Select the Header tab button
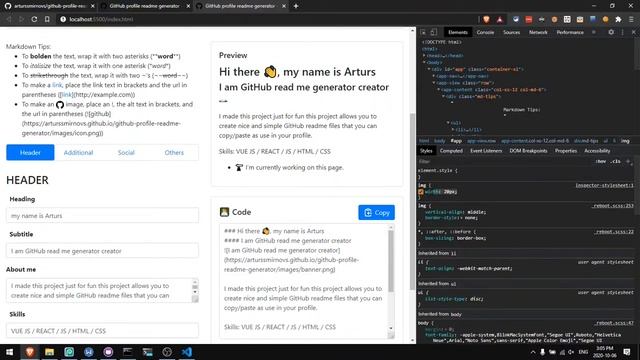The width and height of the screenshot is (640, 360). (x=30, y=153)
